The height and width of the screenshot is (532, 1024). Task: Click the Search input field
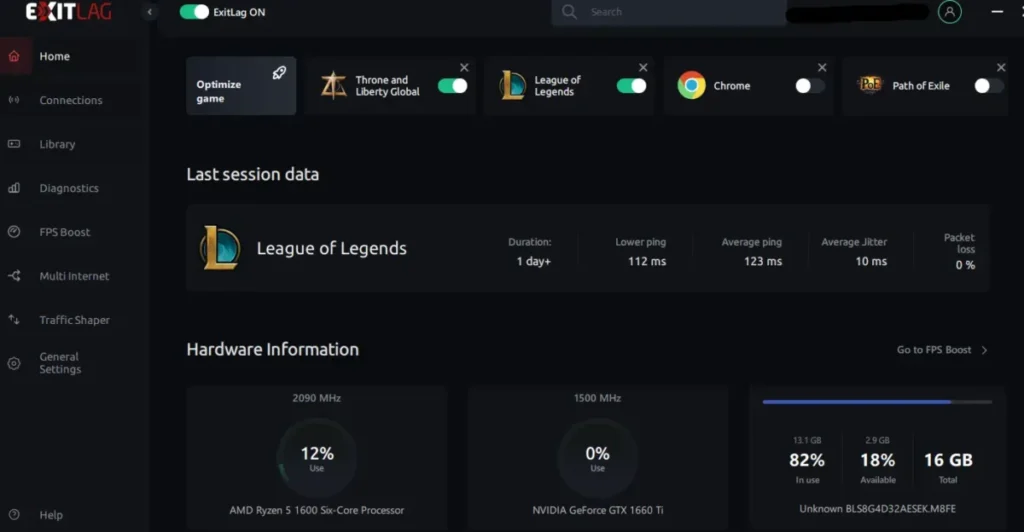(669, 12)
